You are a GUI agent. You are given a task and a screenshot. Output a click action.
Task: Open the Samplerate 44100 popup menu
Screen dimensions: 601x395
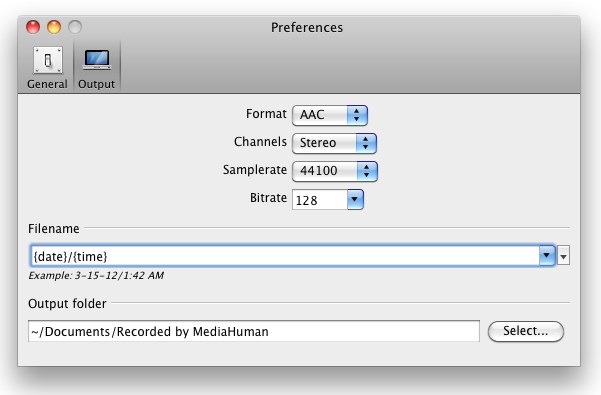point(335,171)
